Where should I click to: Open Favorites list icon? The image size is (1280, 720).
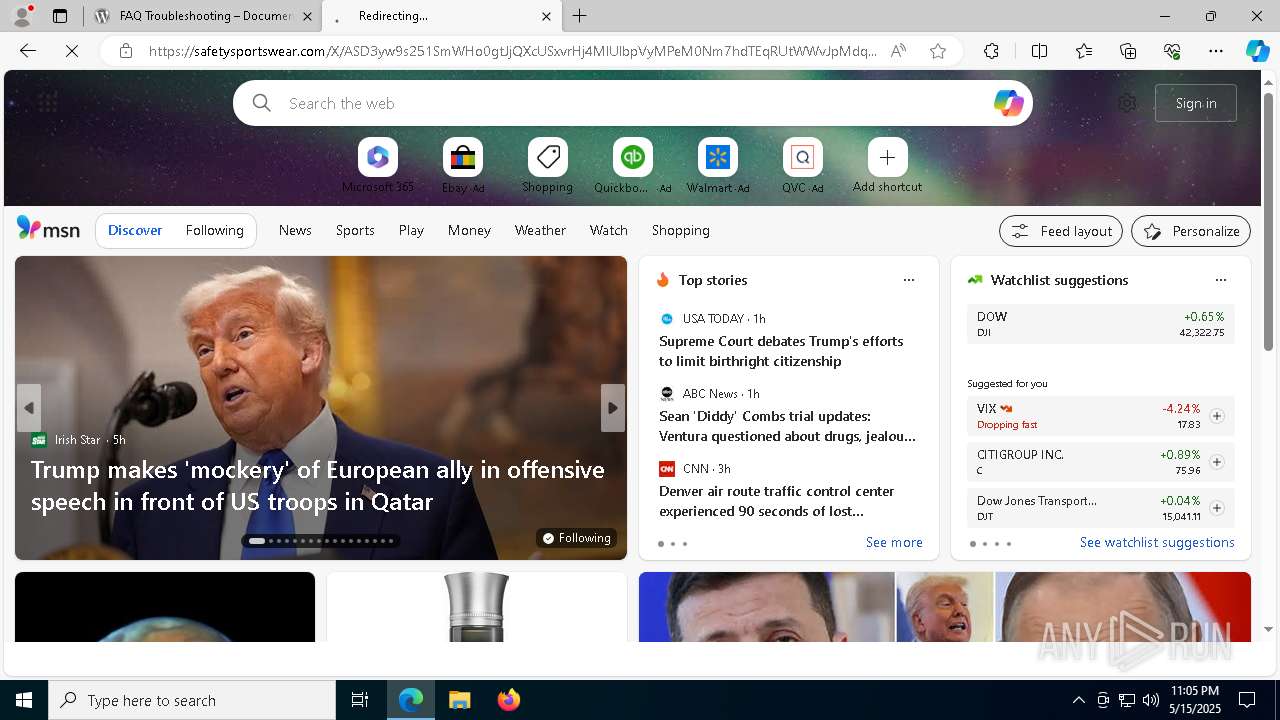1084,51
